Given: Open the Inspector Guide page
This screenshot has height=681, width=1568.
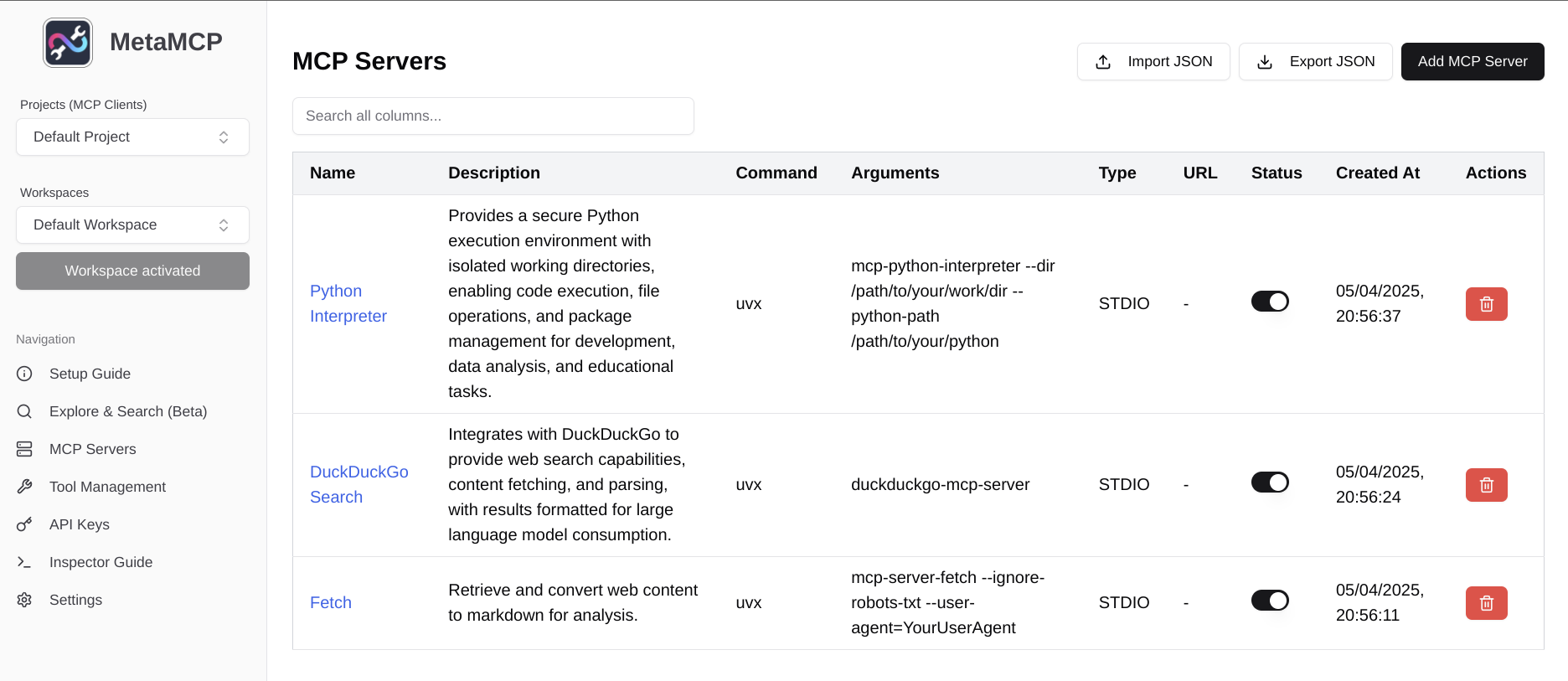Looking at the screenshot, I should (x=101, y=562).
